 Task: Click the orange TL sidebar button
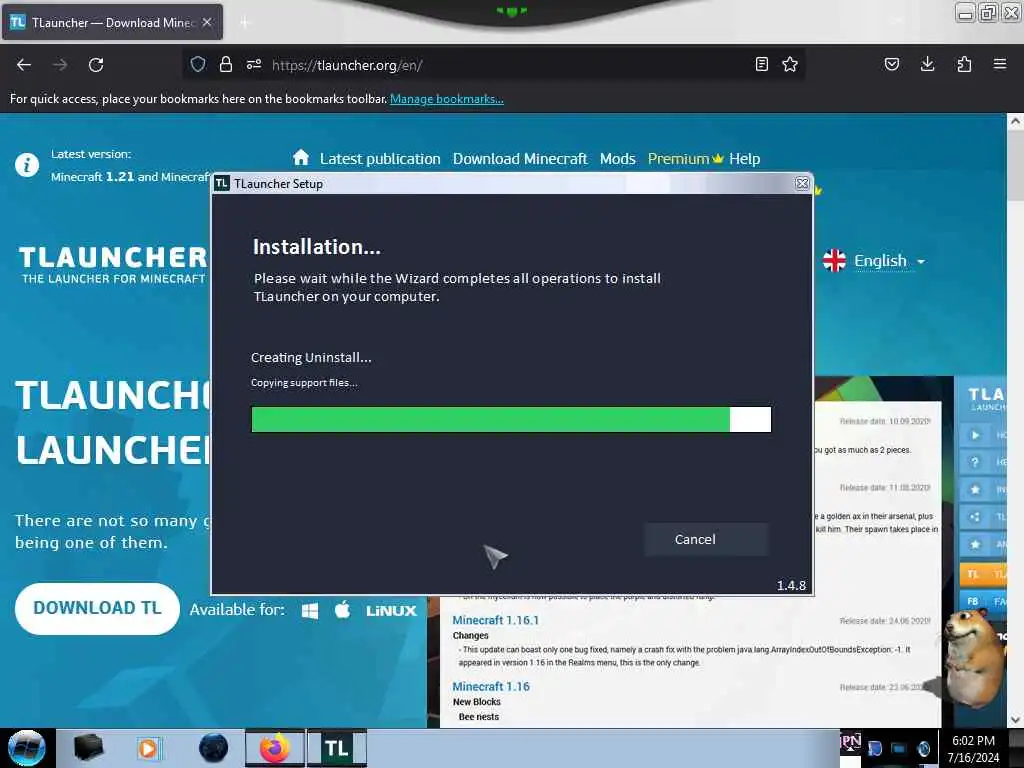[x=983, y=574]
